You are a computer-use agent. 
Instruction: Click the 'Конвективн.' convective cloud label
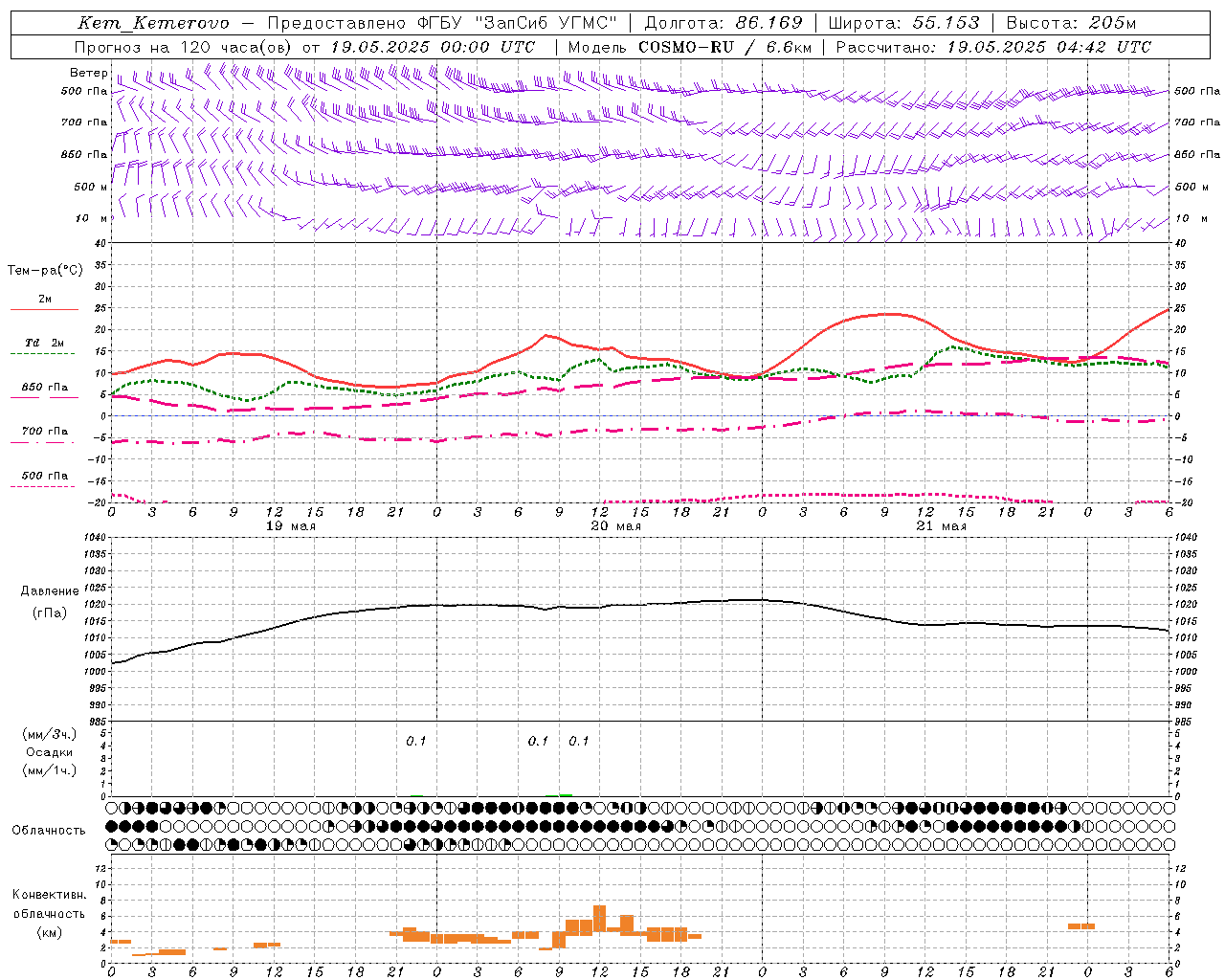point(50,895)
